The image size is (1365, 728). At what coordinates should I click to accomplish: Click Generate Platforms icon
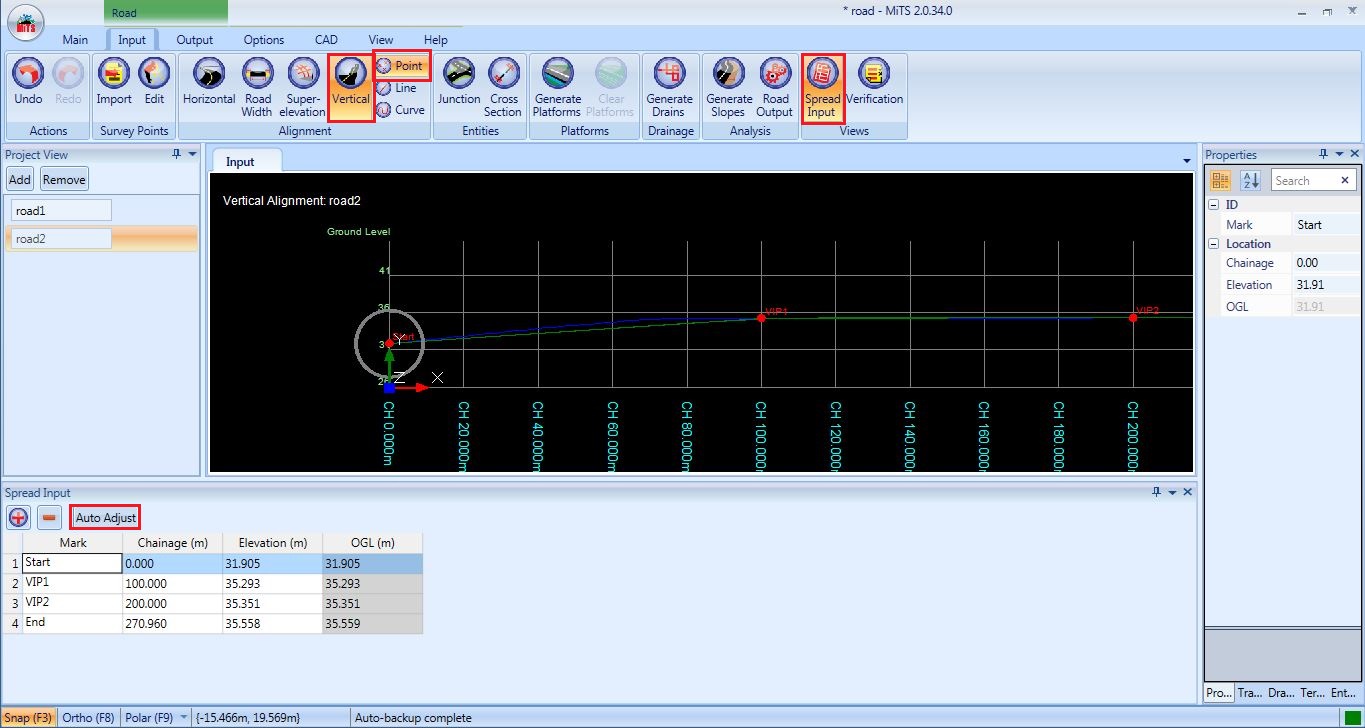tap(557, 76)
